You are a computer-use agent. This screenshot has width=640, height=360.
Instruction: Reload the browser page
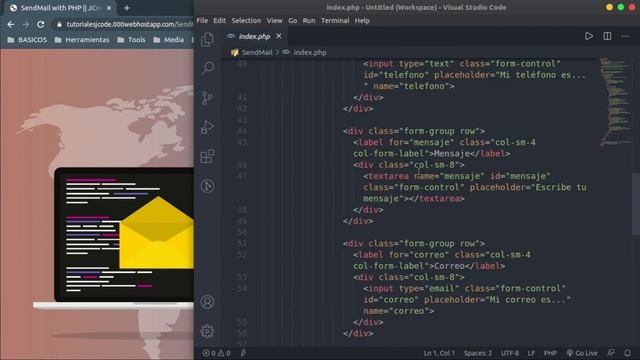tap(40, 24)
